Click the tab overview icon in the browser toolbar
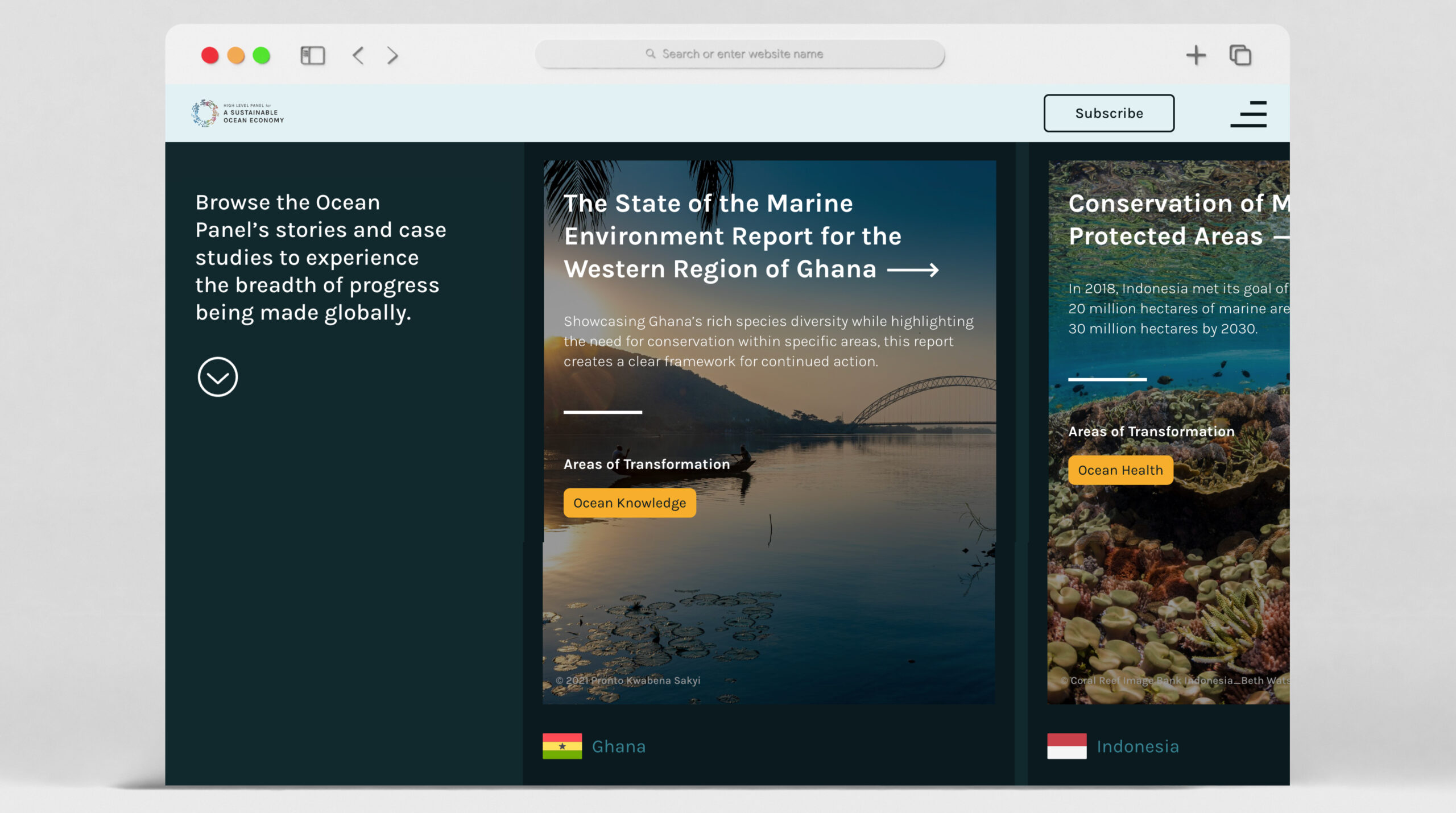This screenshot has height=813, width=1456. click(1240, 55)
